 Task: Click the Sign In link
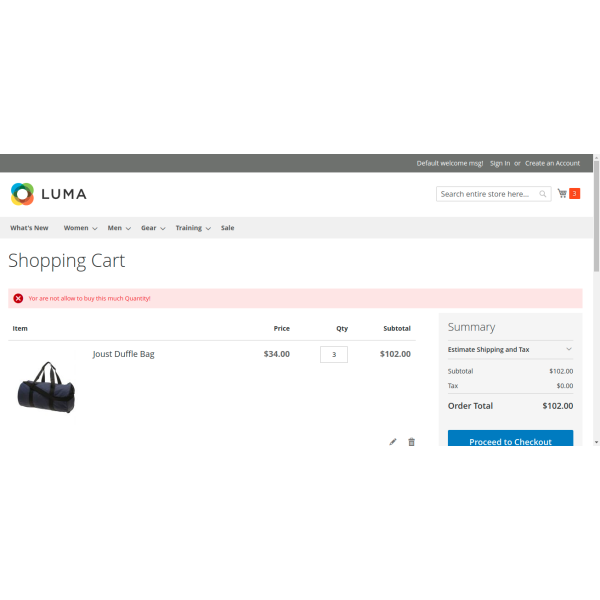pos(500,163)
